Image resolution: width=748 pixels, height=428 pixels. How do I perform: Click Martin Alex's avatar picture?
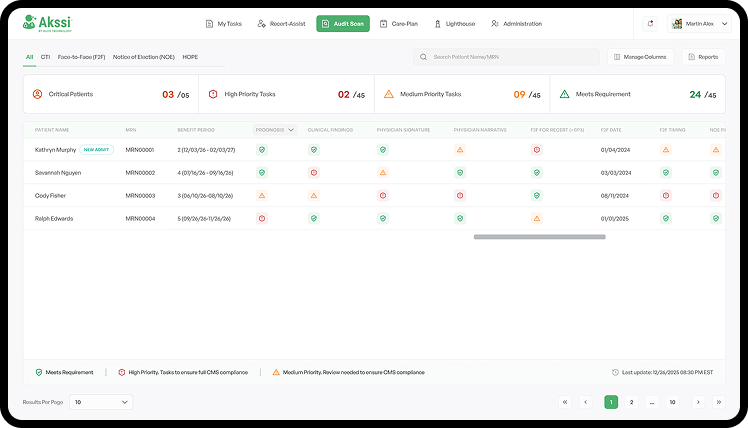677,23
